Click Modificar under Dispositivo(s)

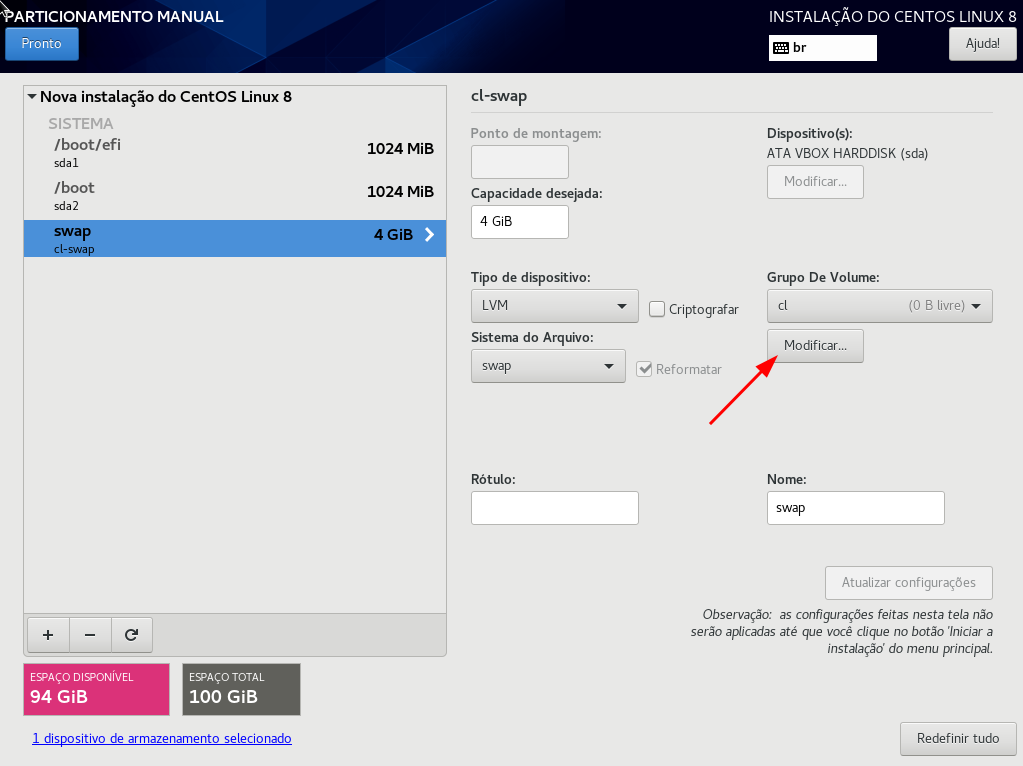pos(815,181)
